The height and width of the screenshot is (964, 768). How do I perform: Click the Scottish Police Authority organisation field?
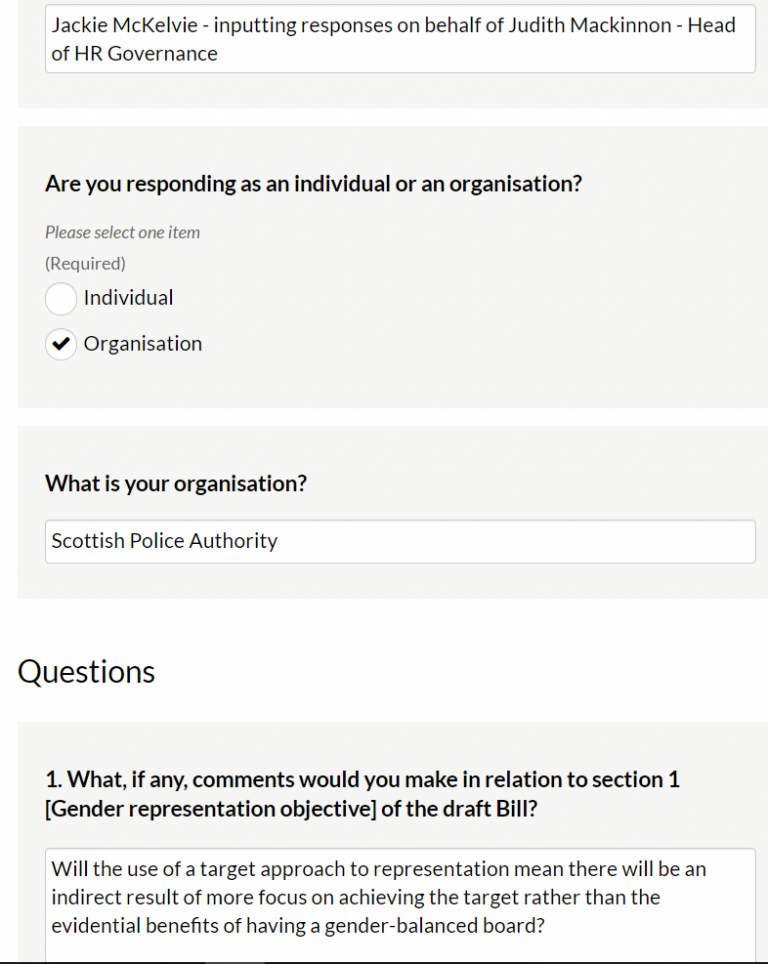[x=400, y=541]
